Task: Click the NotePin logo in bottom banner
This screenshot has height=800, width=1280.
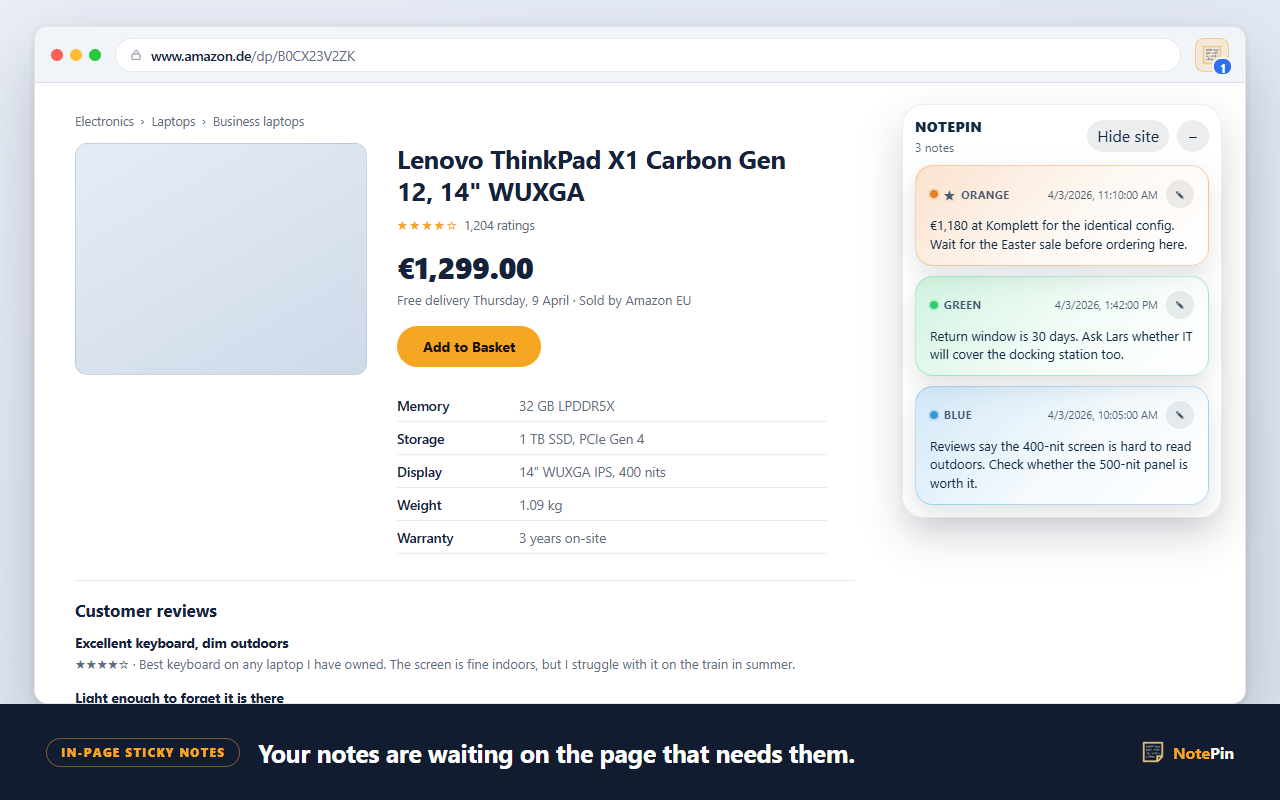Action: click(1188, 753)
